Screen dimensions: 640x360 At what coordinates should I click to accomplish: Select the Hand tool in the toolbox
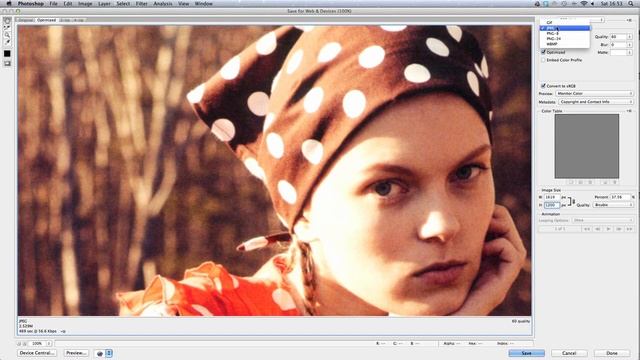(x=7, y=20)
